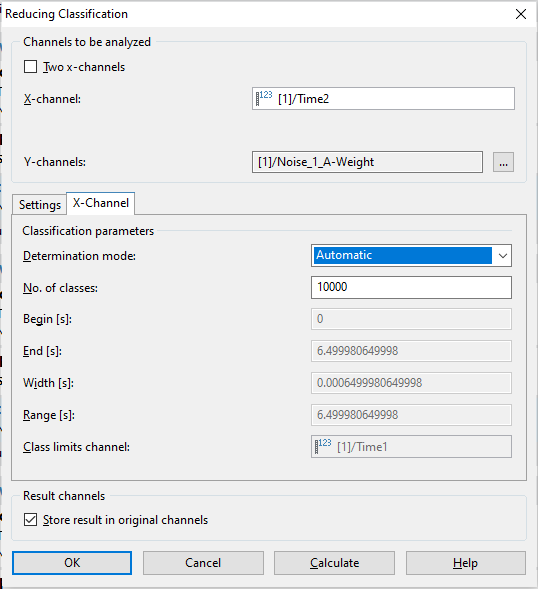Viewport: 538px width, 589px height.
Task: Open the Help button
Action: coord(465,563)
